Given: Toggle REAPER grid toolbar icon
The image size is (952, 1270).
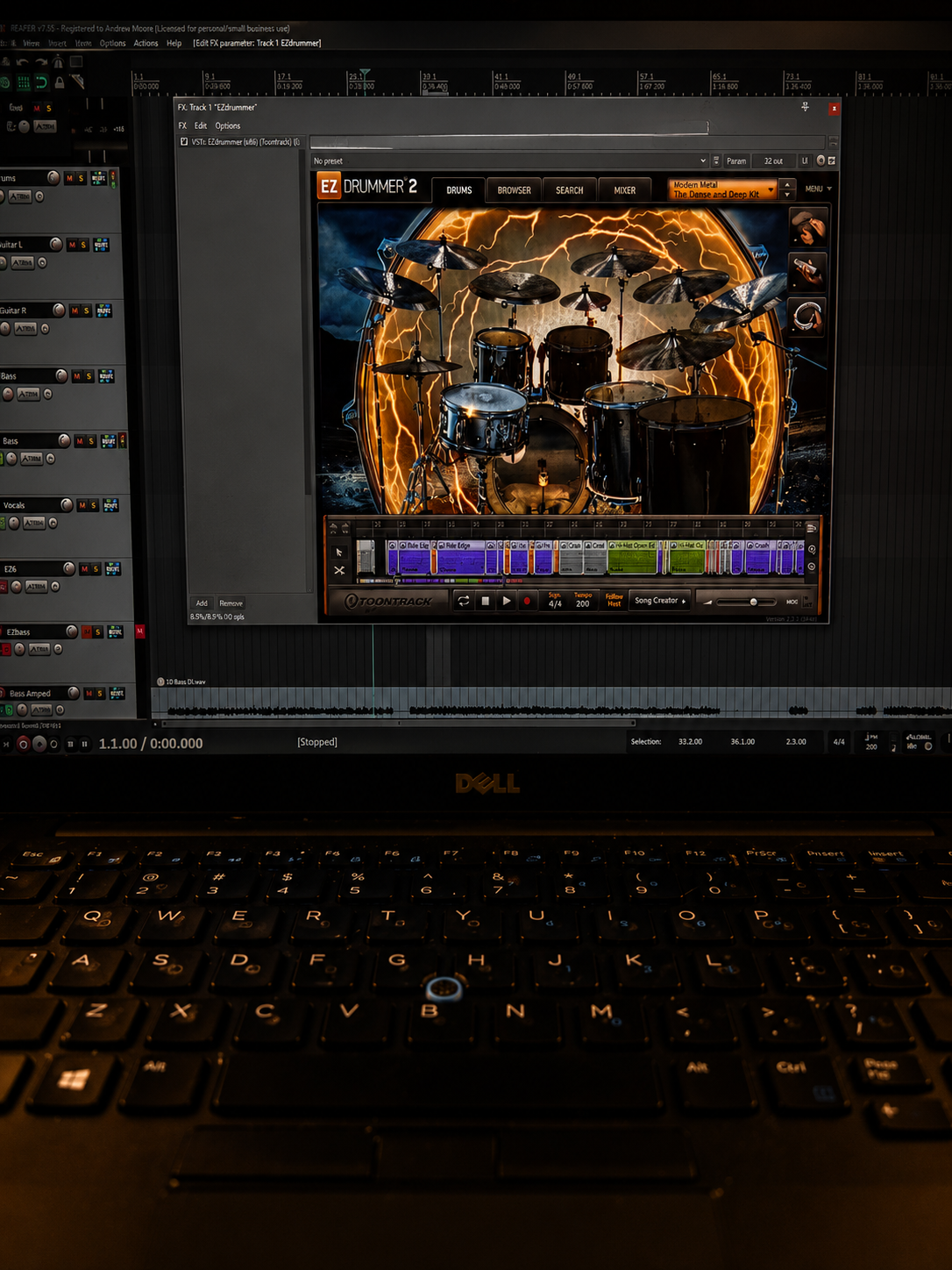Looking at the screenshot, I should click(x=24, y=83).
